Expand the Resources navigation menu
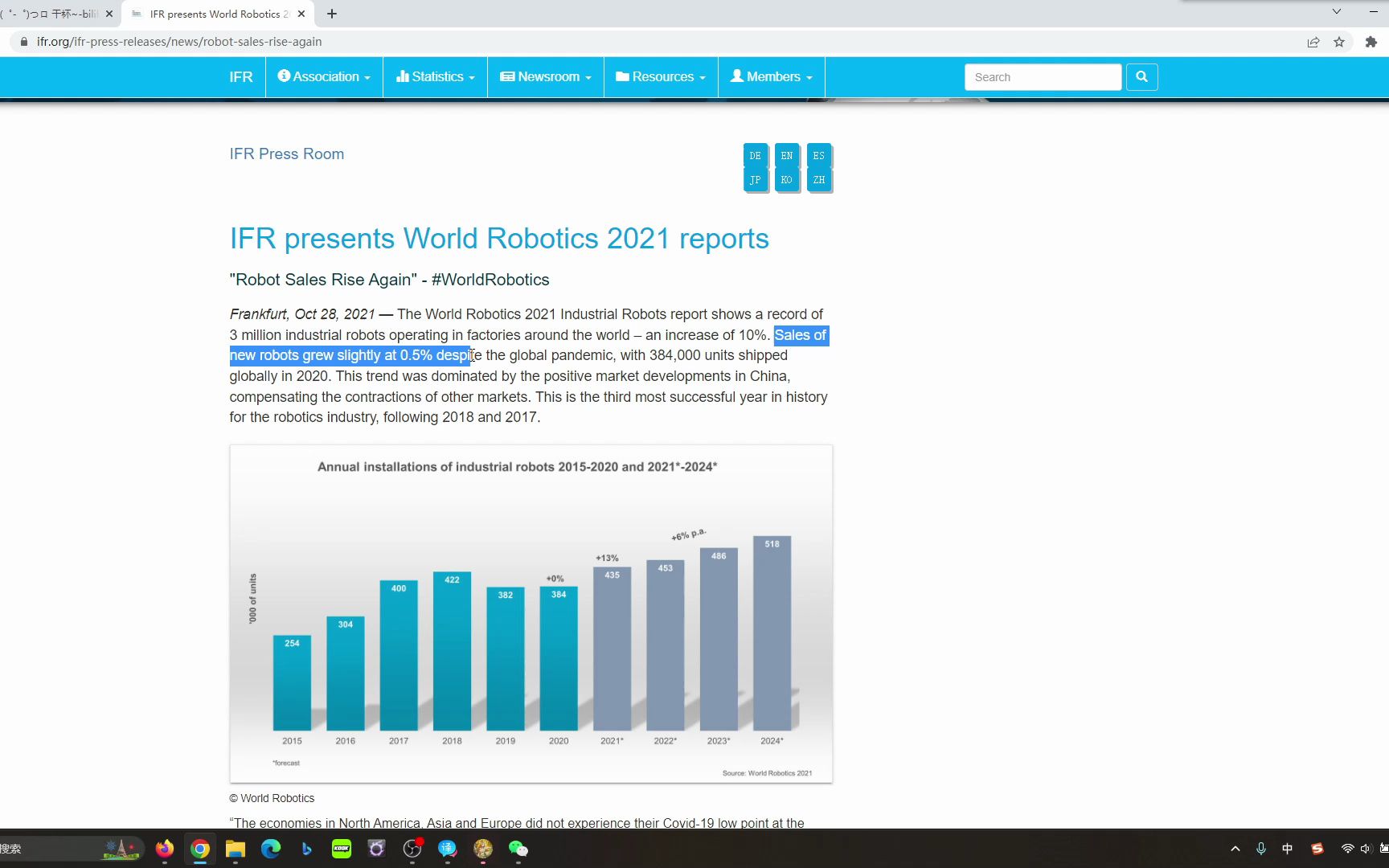Viewport: 1389px width, 868px height. tap(661, 77)
